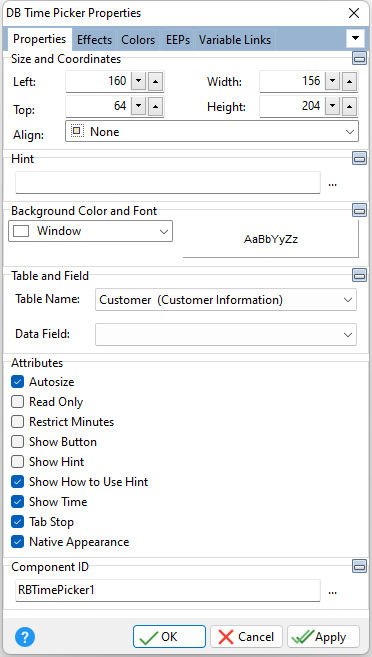Uncheck the Show Time checkbox
The height and width of the screenshot is (657, 372).
18,502
